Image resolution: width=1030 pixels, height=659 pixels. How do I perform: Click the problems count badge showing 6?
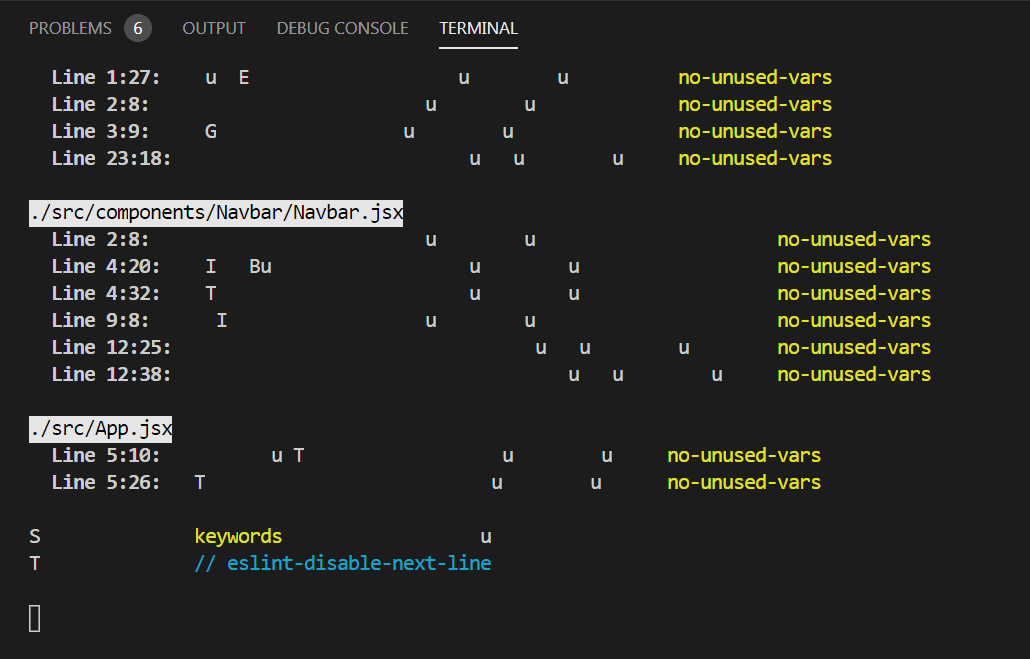point(137,28)
